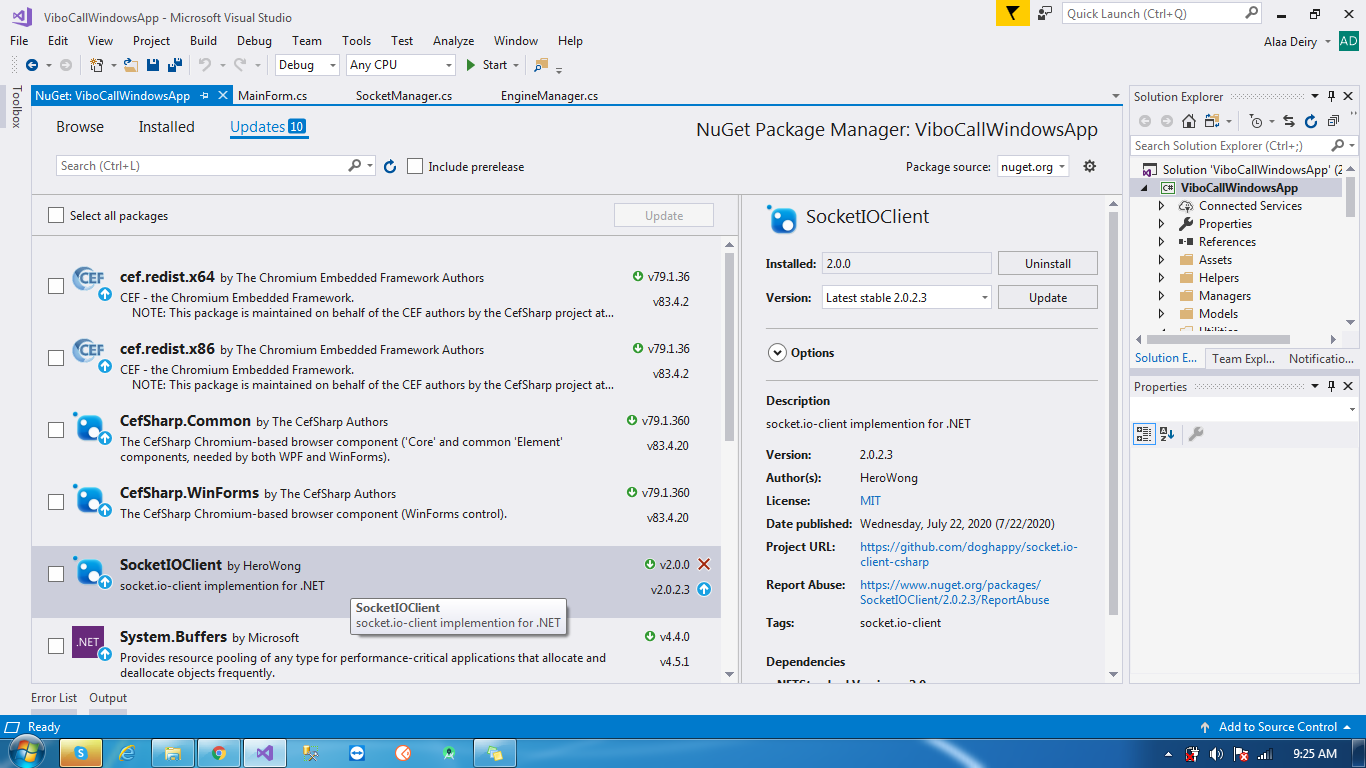Click the Home icon in Solution Explorer
This screenshot has height=768, width=1366.
coord(1189,121)
